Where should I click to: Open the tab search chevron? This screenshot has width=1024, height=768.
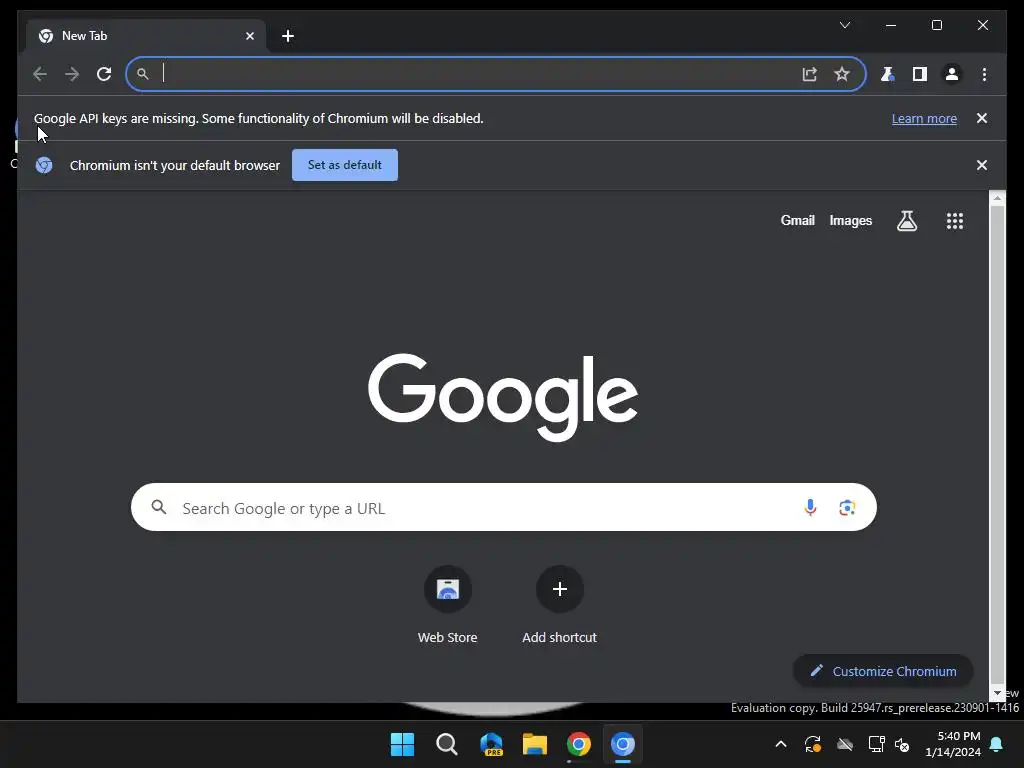844,25
